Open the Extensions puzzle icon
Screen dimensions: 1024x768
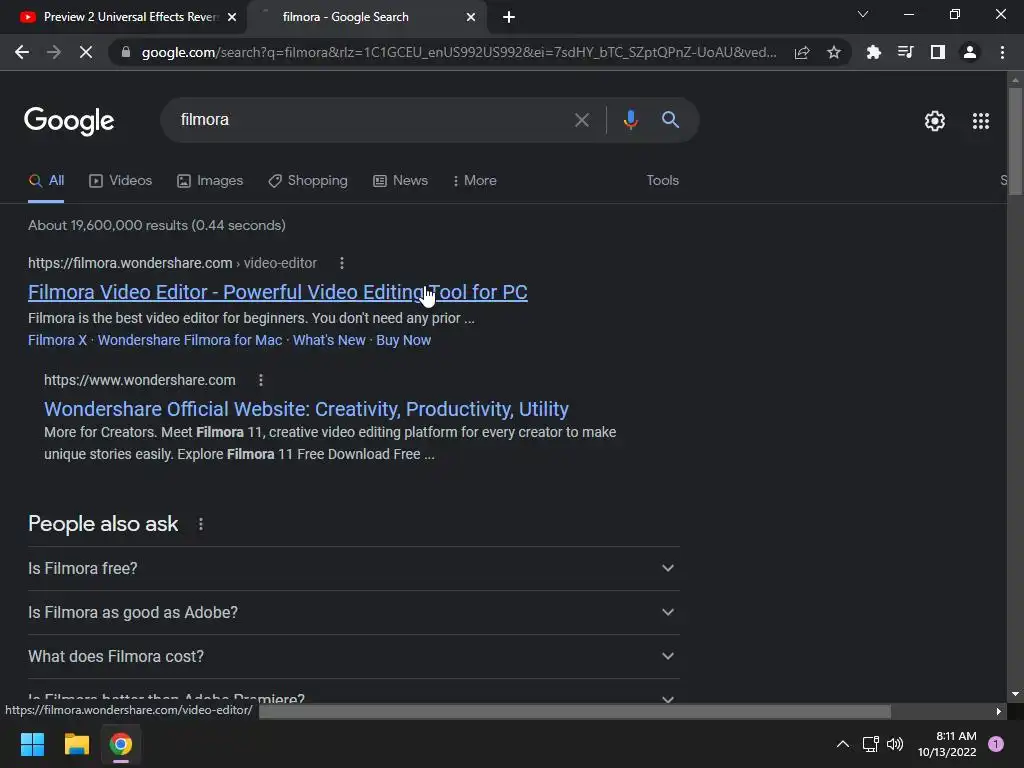pyautogui.click(x=874, y=52)
